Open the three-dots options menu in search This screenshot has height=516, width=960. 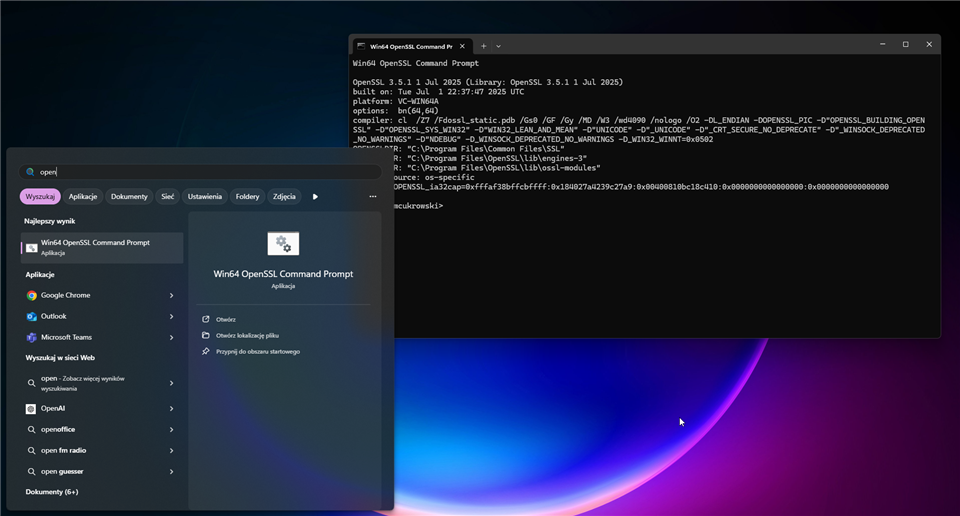(373, 196)
